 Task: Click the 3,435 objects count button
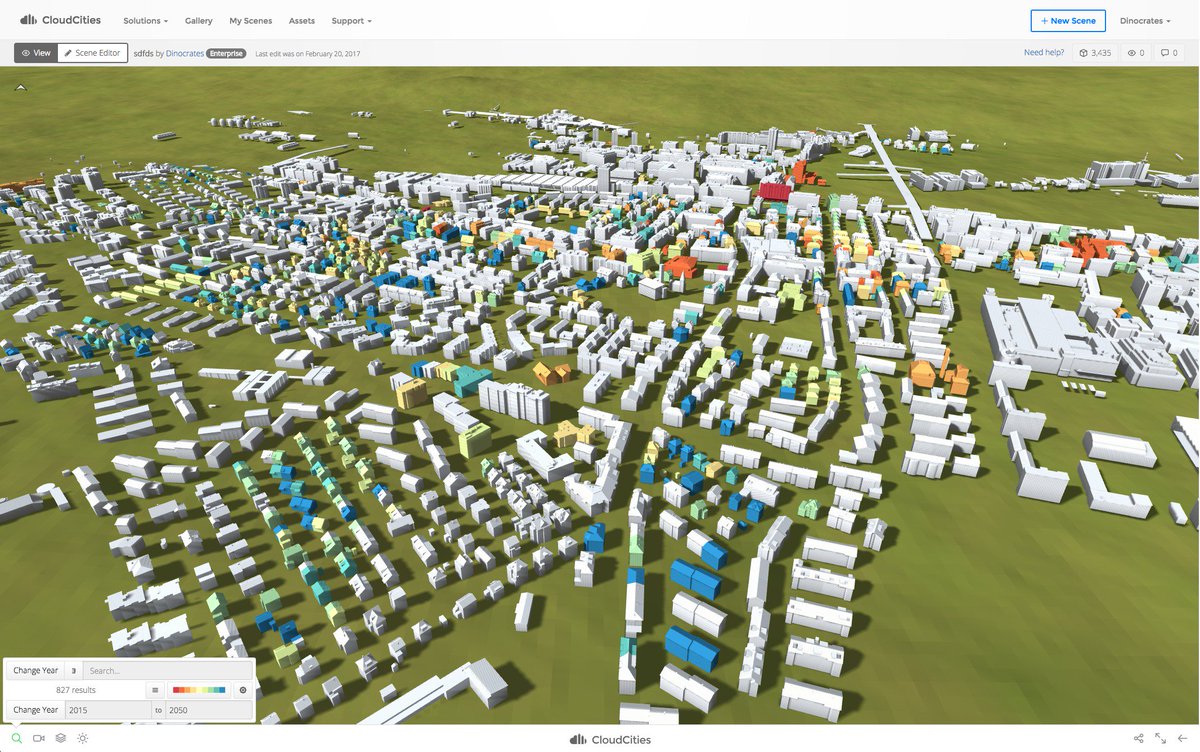[1095, 53]
